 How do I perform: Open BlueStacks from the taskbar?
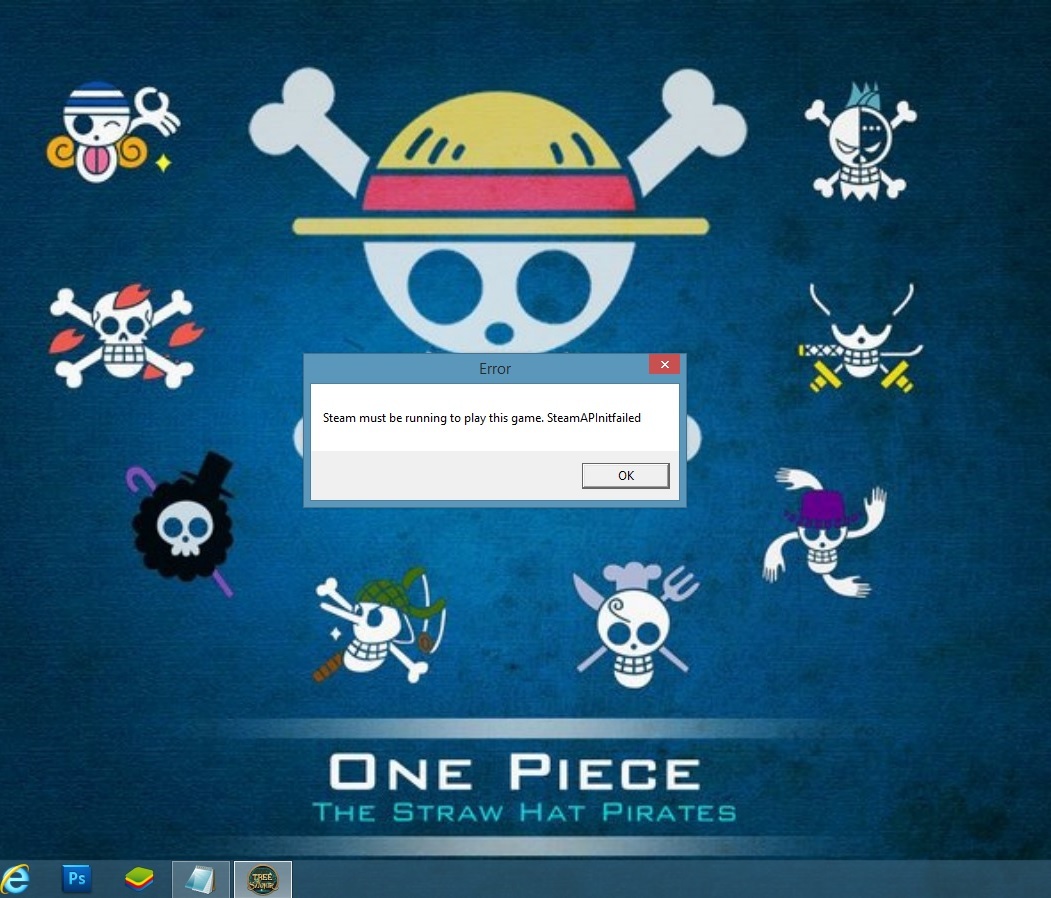139,879
